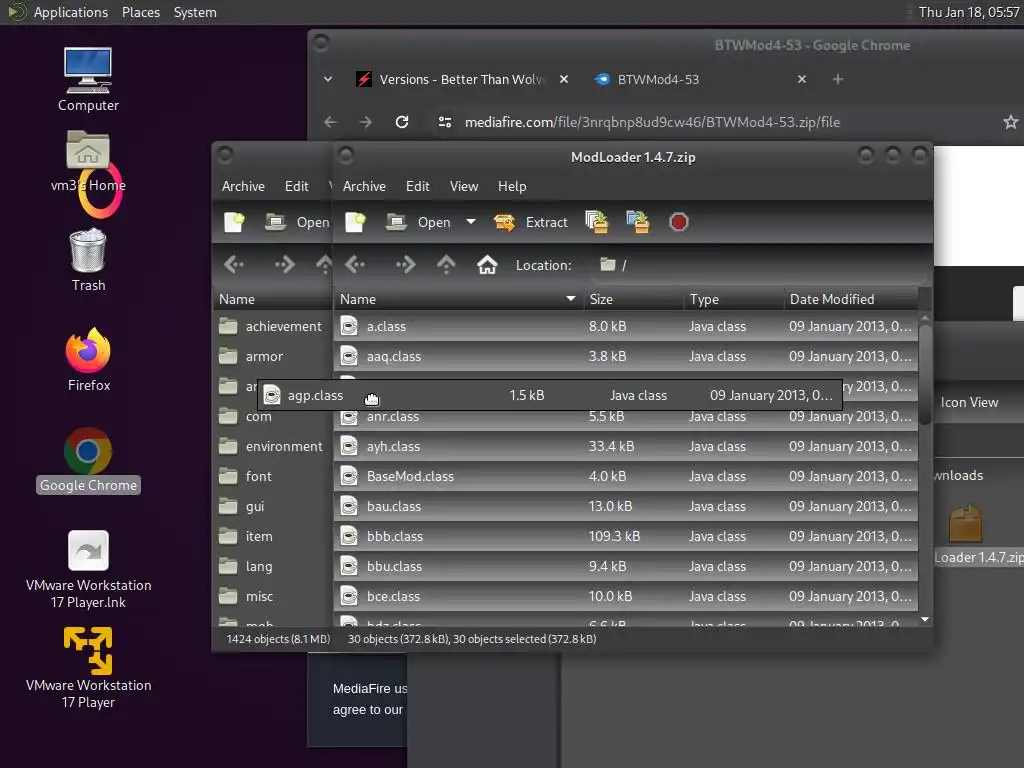Sort by Date Modified column header

coord(851,299)
